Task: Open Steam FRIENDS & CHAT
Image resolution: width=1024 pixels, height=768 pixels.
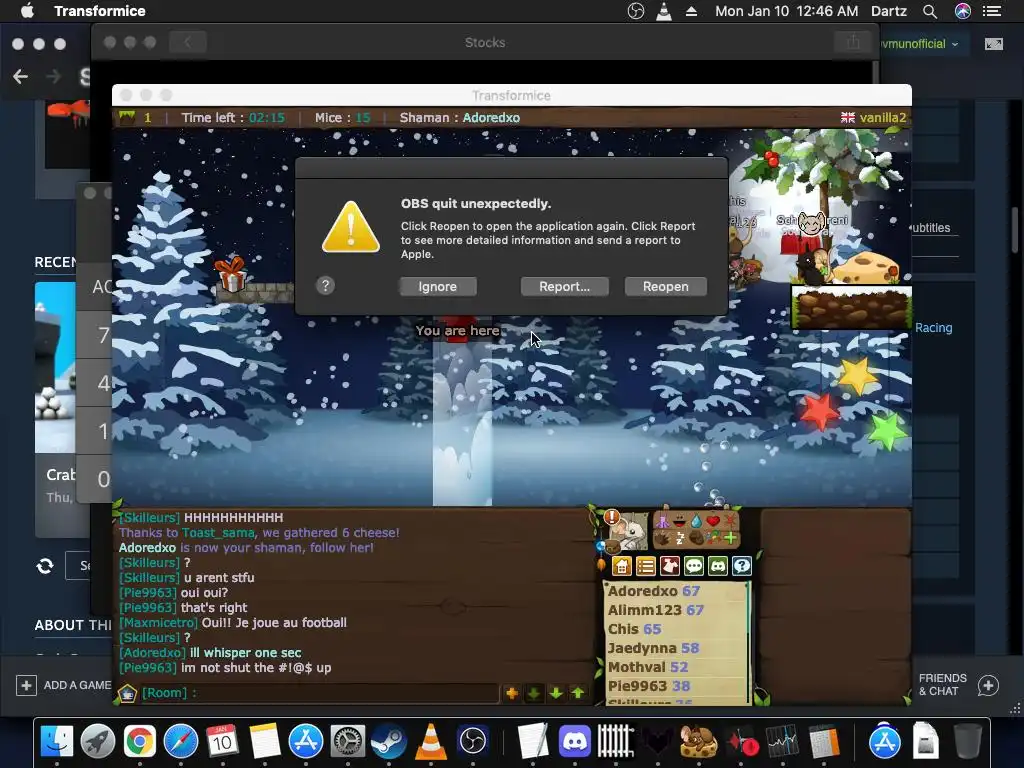Action: click(x=959, y=685)
